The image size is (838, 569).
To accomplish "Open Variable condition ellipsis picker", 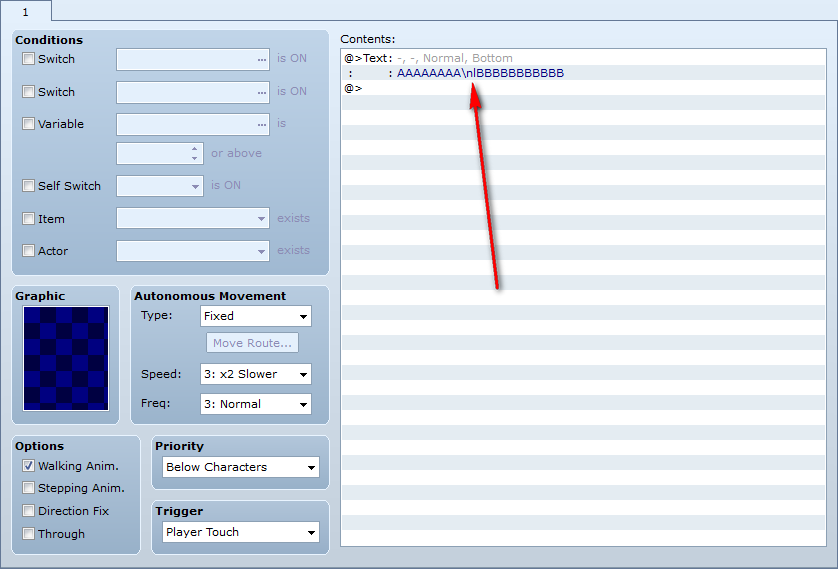I will pos(261,124).
